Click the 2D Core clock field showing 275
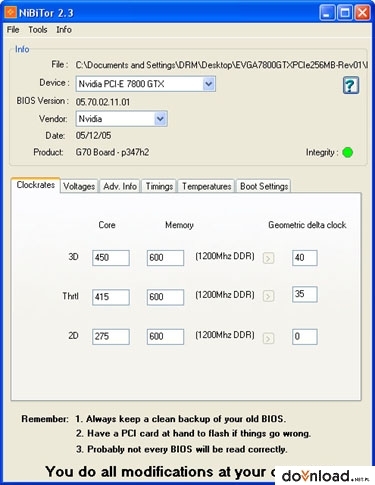Viewport: 375px width, 485px height. click(111, 336)
